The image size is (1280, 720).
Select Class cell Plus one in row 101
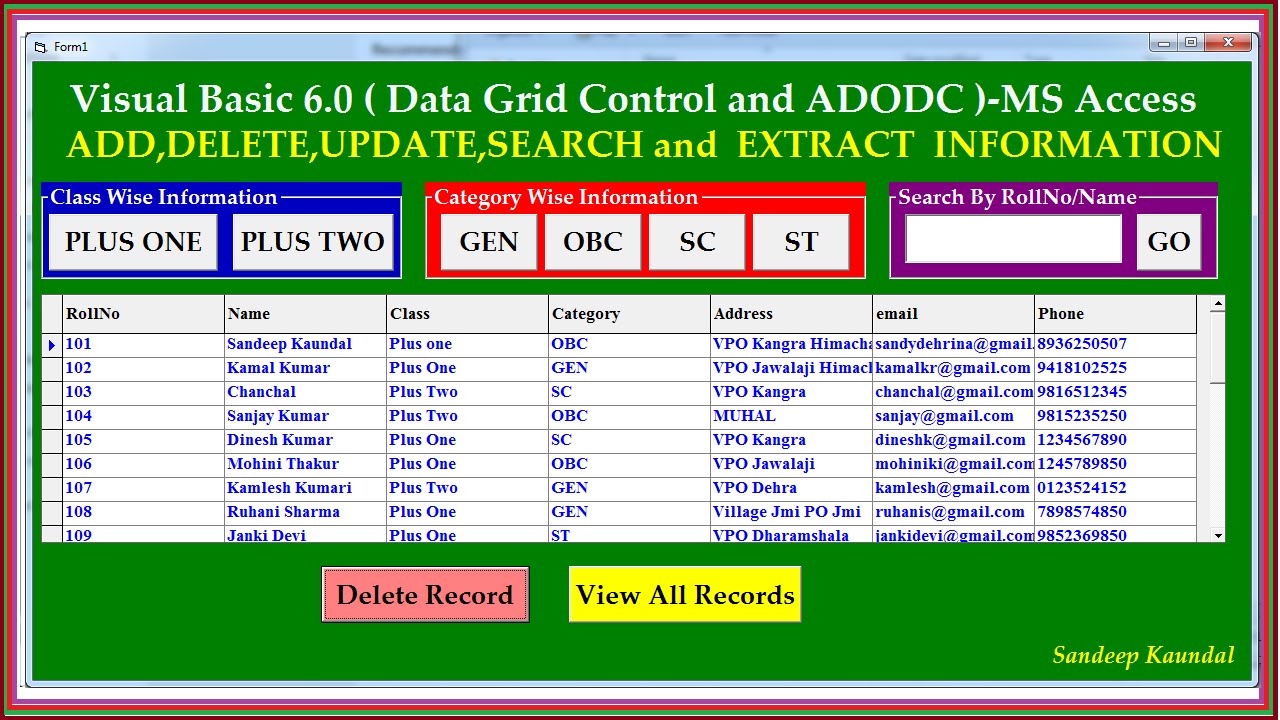(467, 344)
